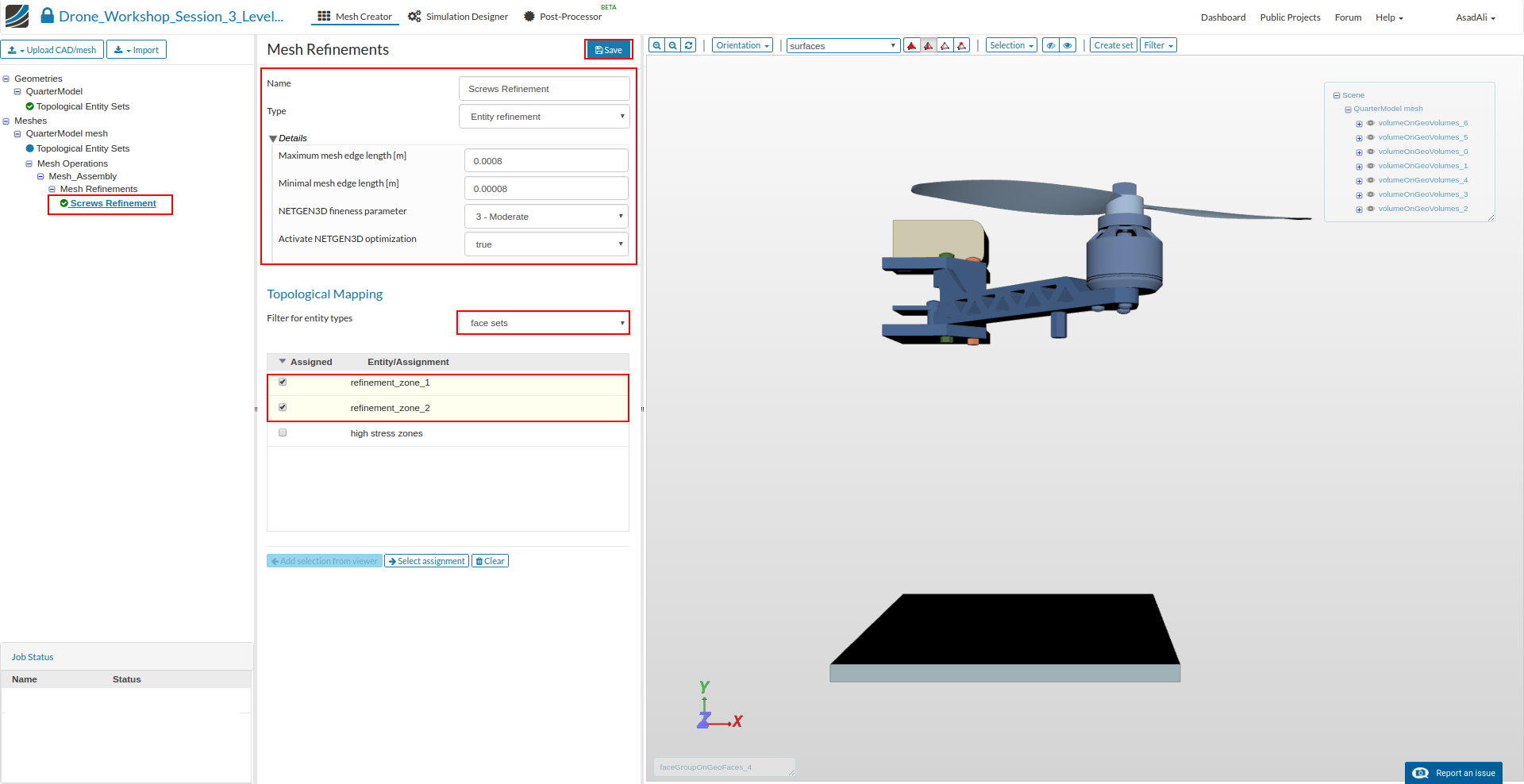The width and height of the screenshot is (1524, 784).
Task: Click blue status dot of mesh Topological Entity Sets
Action: pyautogui.click(x=30, y=148)
